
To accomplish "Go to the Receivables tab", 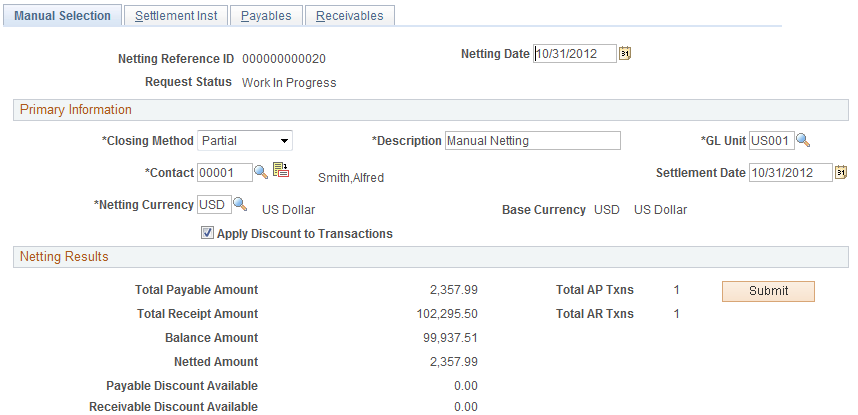I will [350, 16].
